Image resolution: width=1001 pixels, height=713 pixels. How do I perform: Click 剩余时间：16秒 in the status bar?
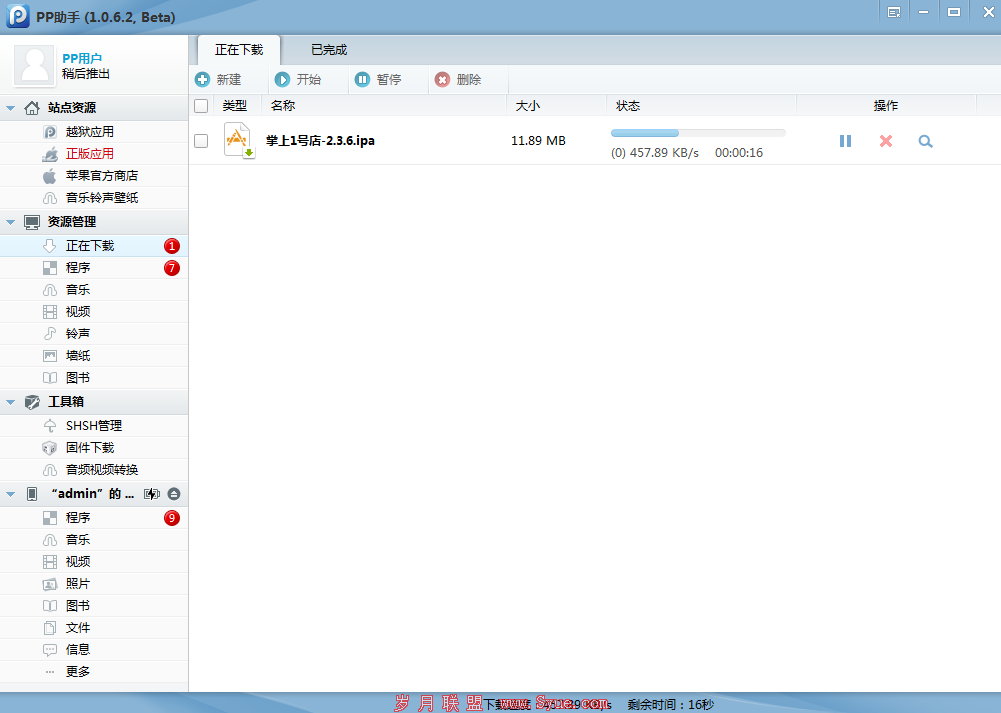(670, 705)
